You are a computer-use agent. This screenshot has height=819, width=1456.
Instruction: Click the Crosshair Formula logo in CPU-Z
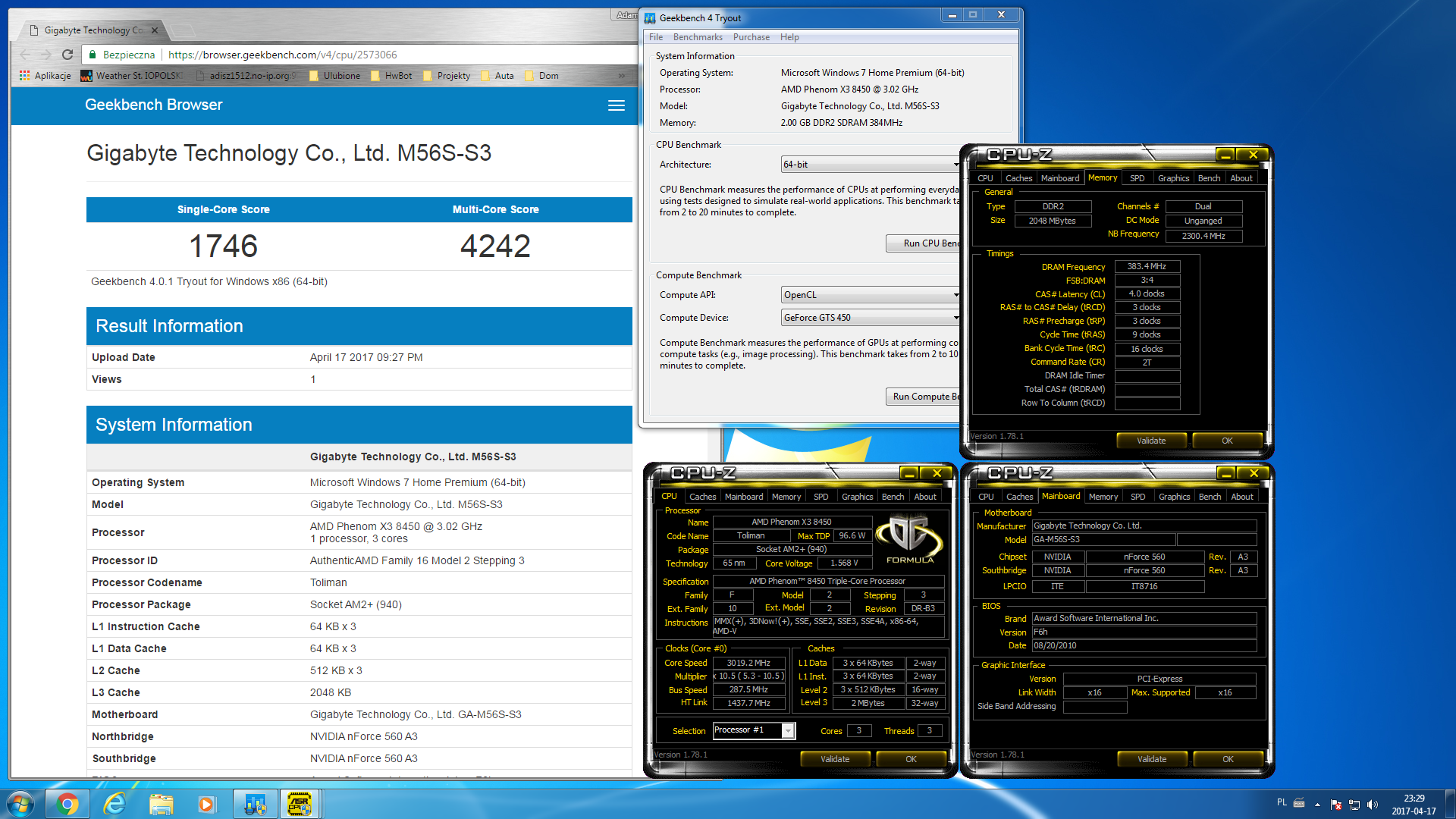(908, 538)
